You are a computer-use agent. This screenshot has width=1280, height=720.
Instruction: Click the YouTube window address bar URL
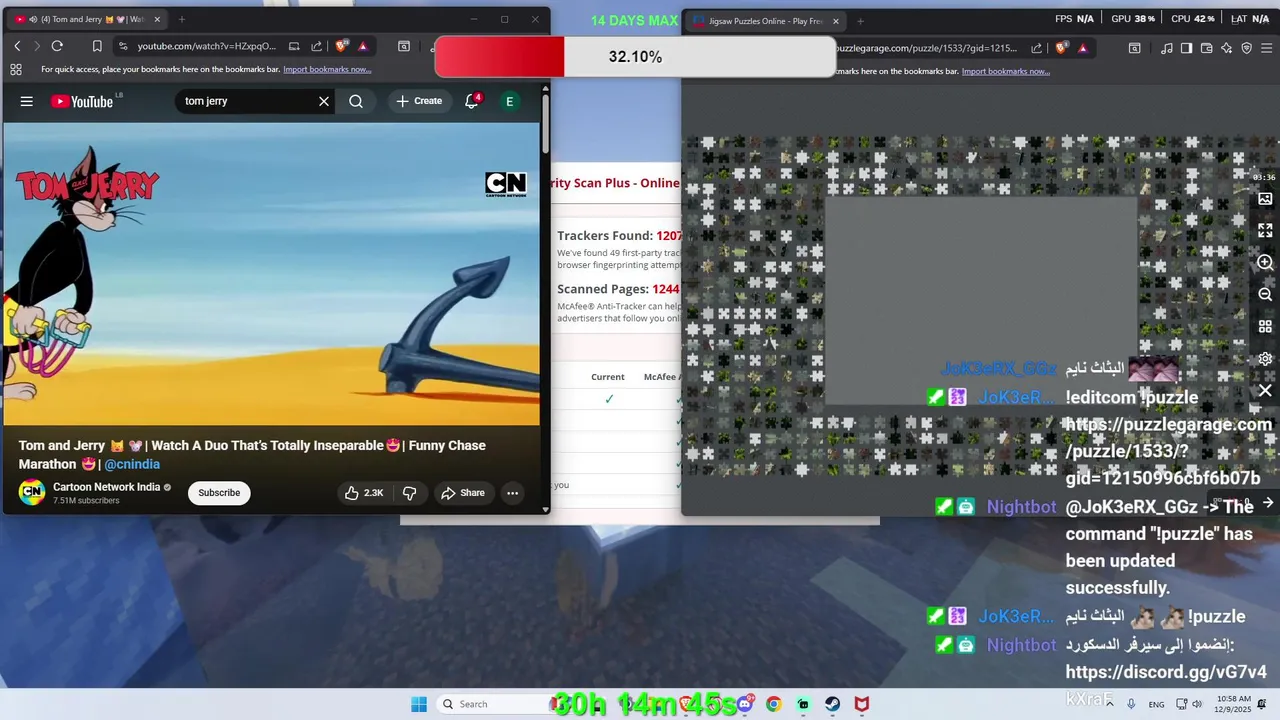pyautogui.click(x=207, y=46)
